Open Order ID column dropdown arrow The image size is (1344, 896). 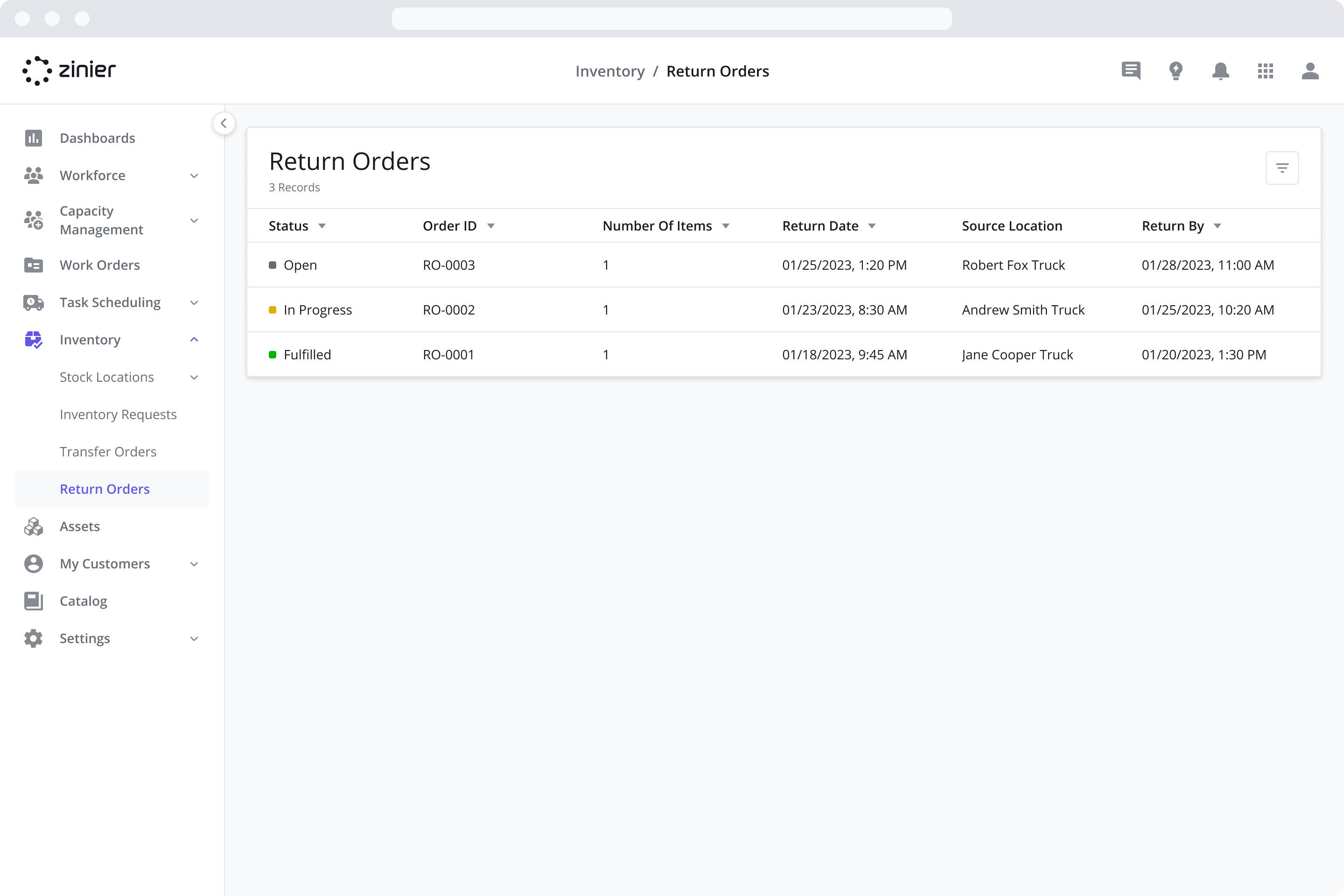(491, 226)
